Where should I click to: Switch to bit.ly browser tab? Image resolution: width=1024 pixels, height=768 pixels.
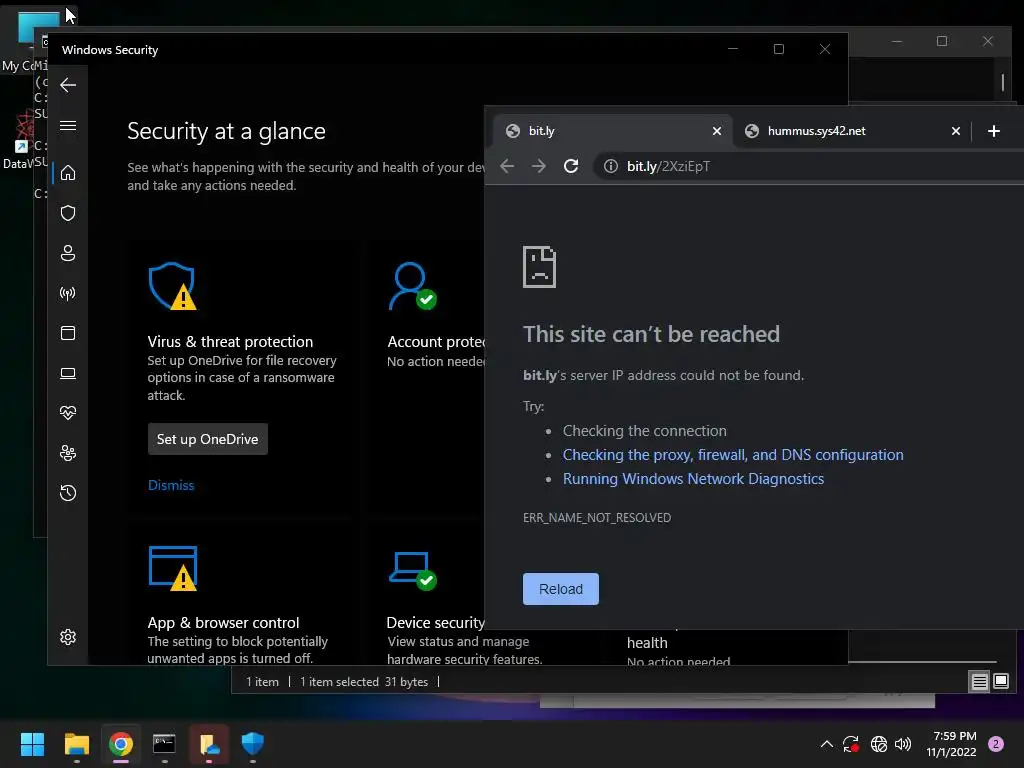pyautogui.click(x=613, y=131)
